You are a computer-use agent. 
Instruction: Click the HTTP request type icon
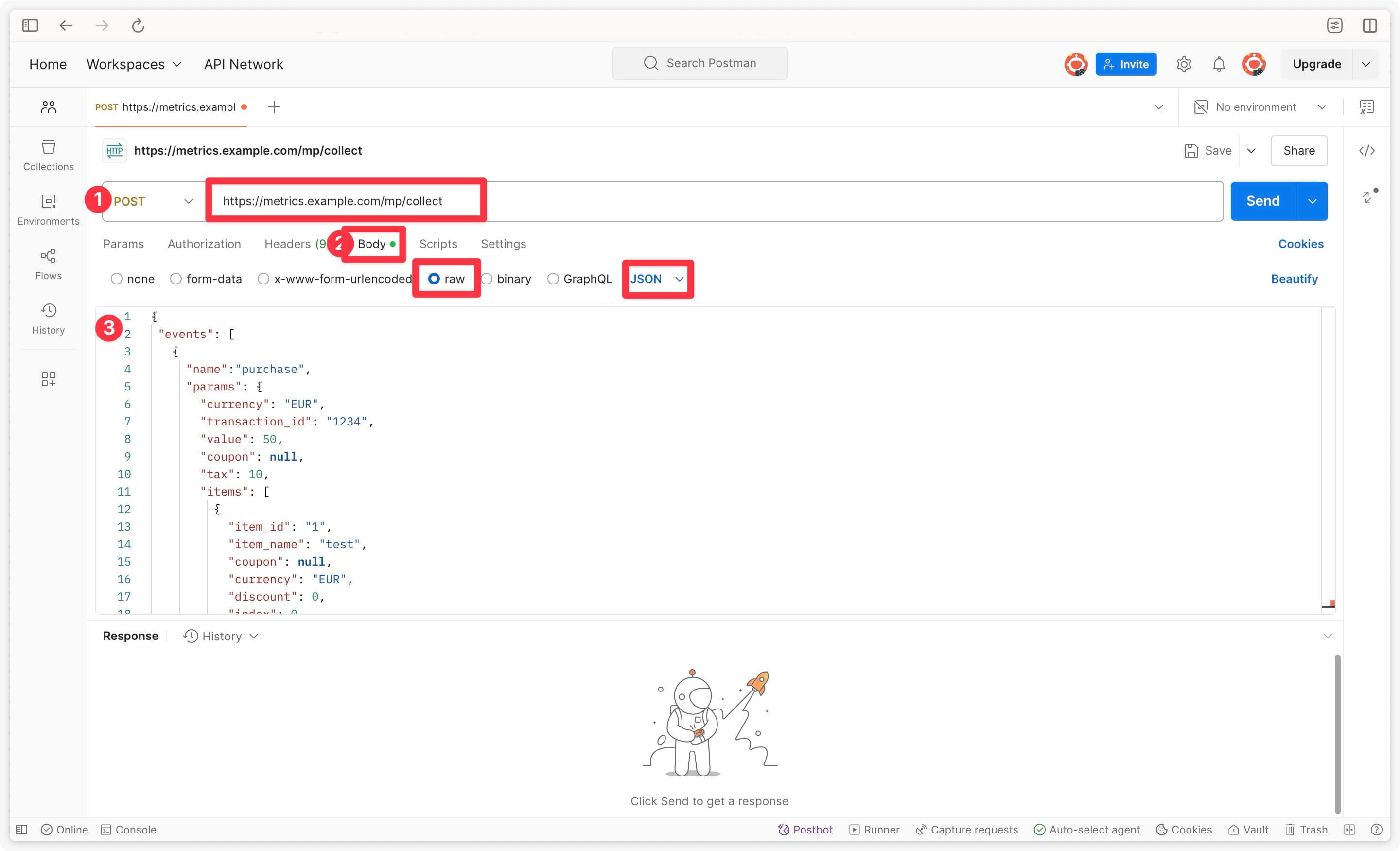(114, 151)
